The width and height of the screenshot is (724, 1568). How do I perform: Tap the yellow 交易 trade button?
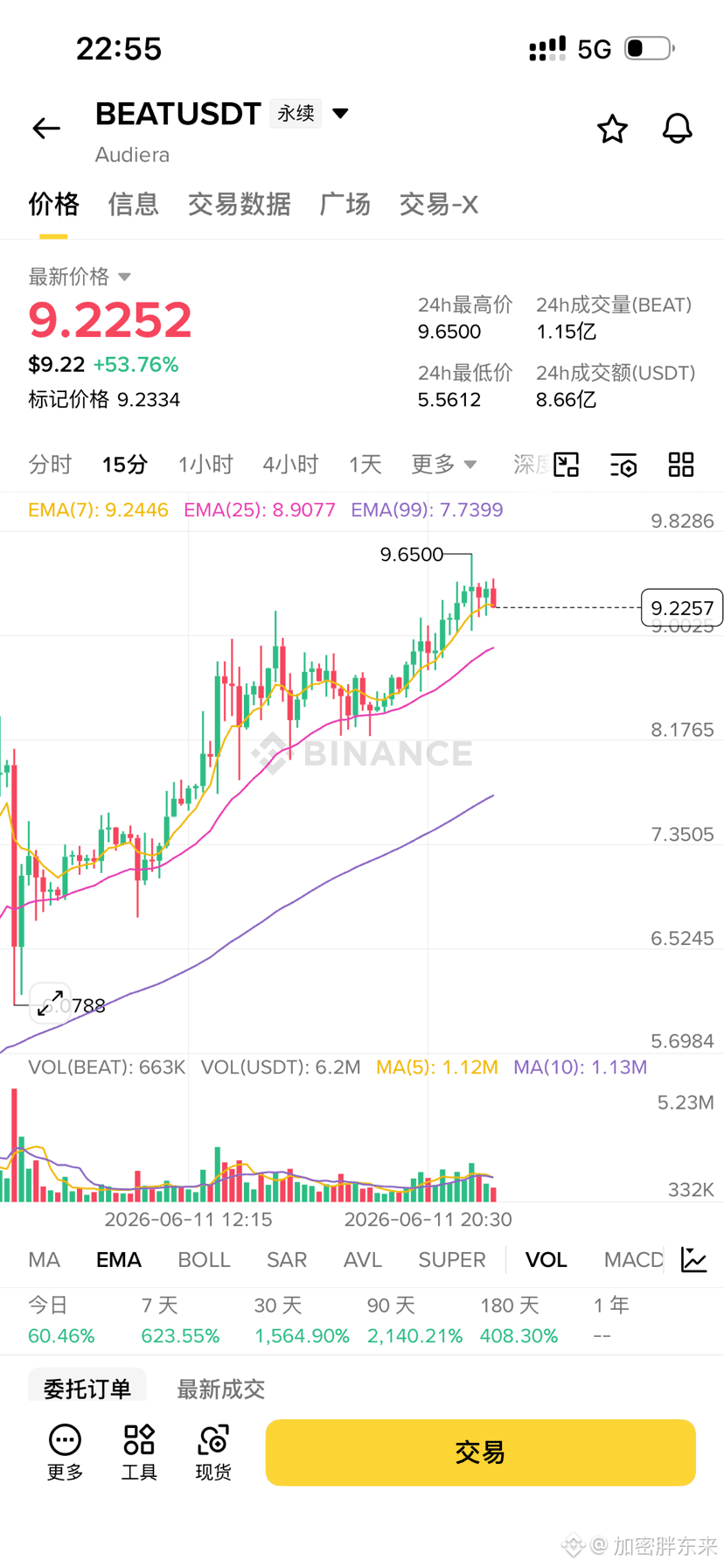[x=480, y=1452]
